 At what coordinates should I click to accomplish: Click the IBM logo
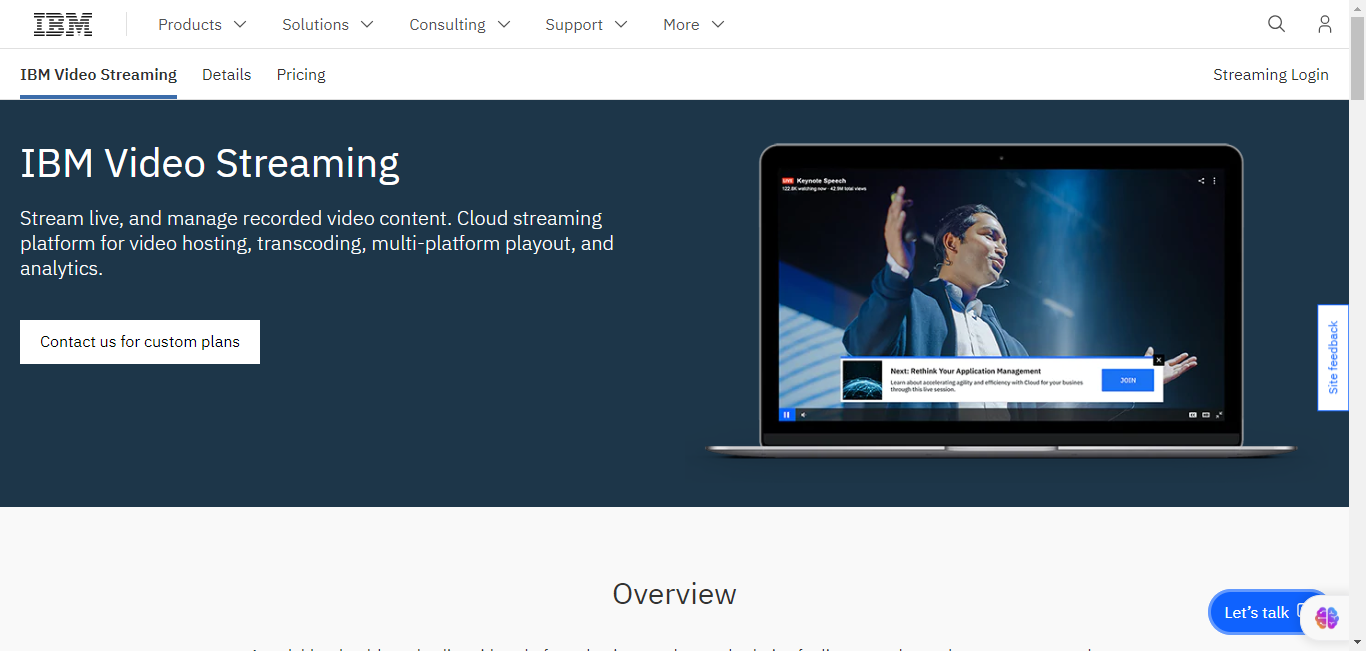pyautogui.click(x=63, y=24)
